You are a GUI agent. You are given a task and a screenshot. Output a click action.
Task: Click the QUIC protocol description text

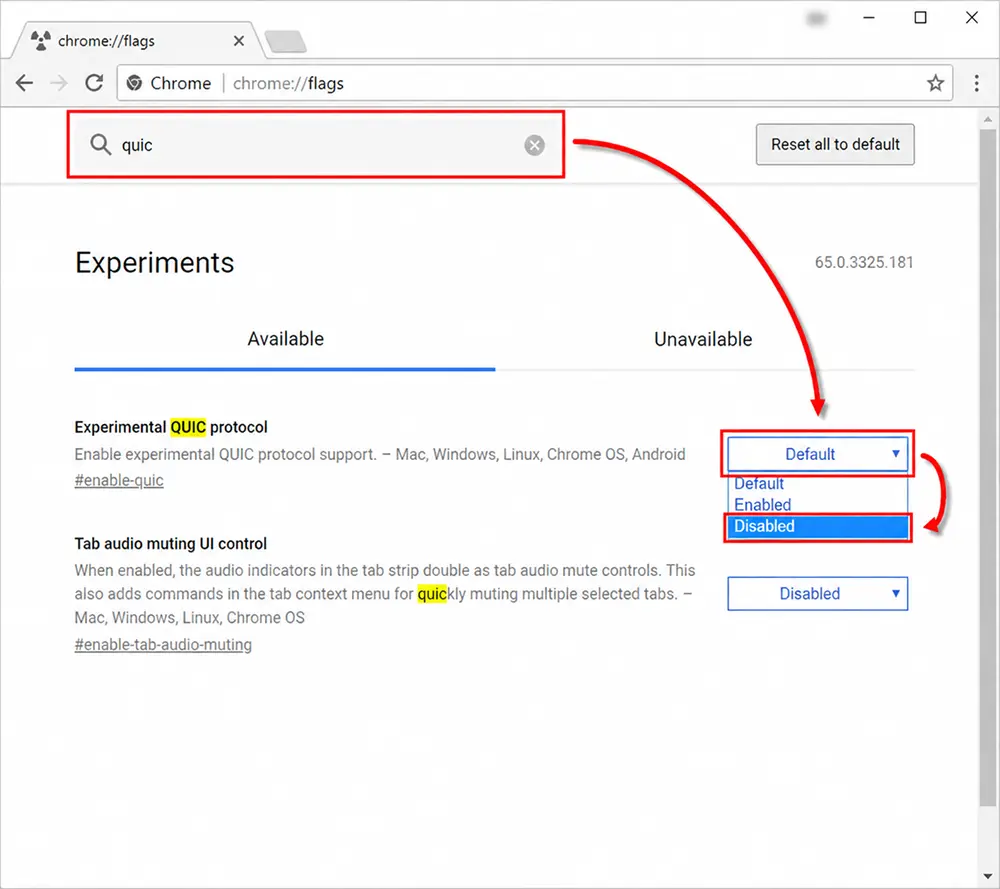click(x=379, y=455)
